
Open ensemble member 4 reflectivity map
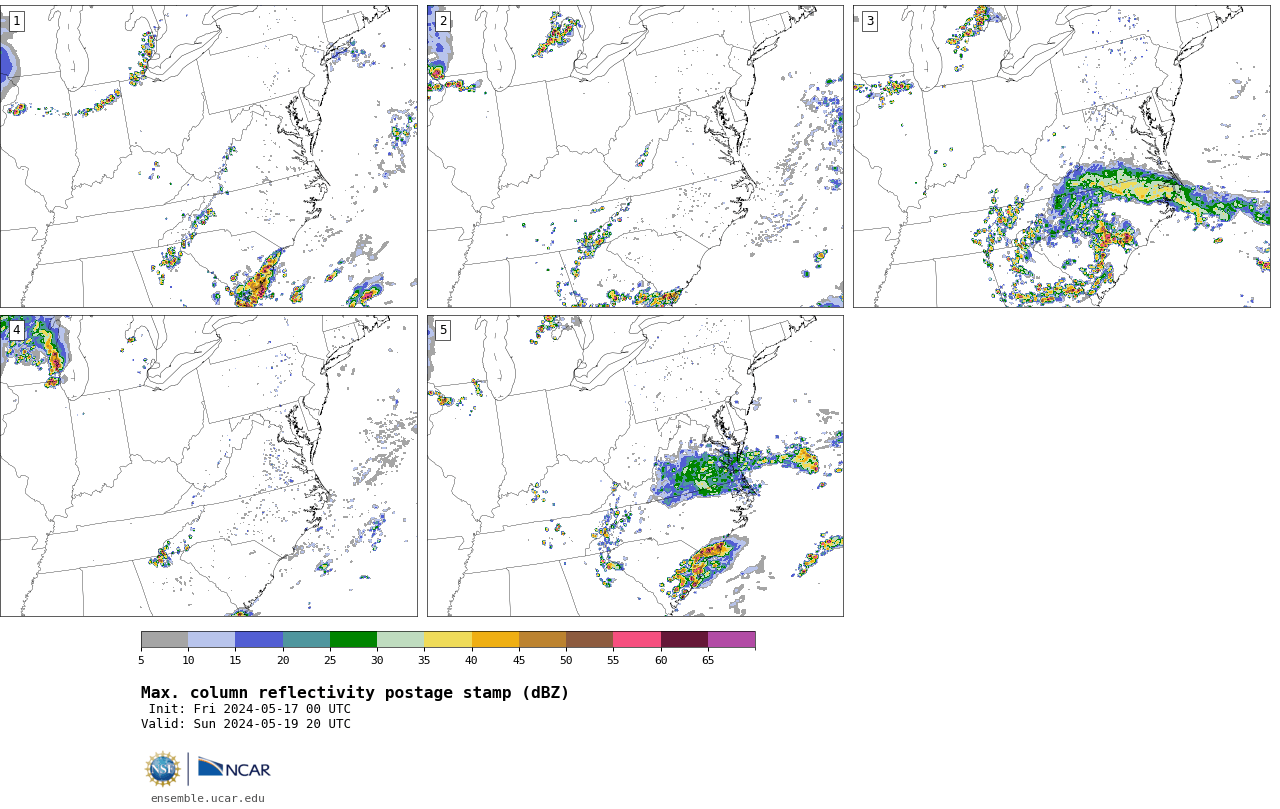point(208,466)
